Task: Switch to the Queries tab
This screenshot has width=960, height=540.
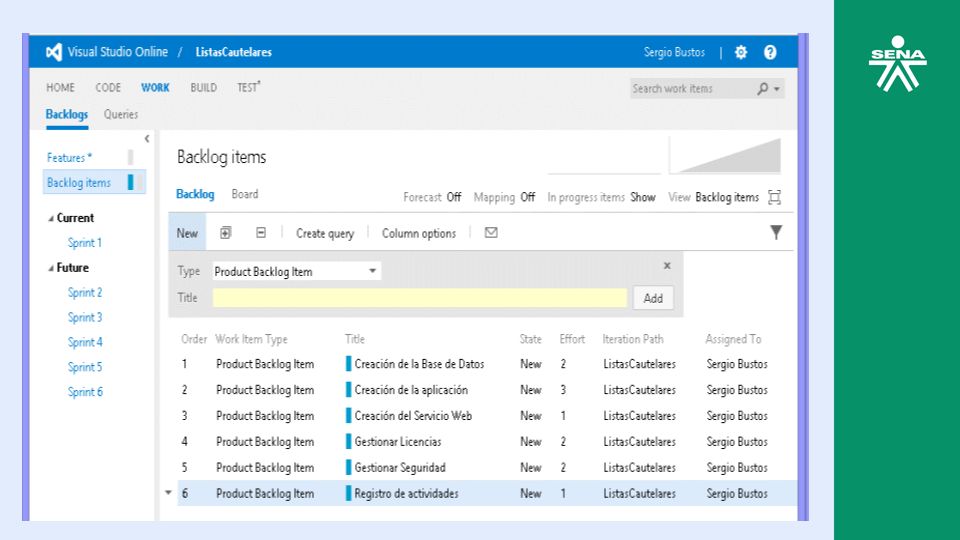Action: (x=121, y=114)
